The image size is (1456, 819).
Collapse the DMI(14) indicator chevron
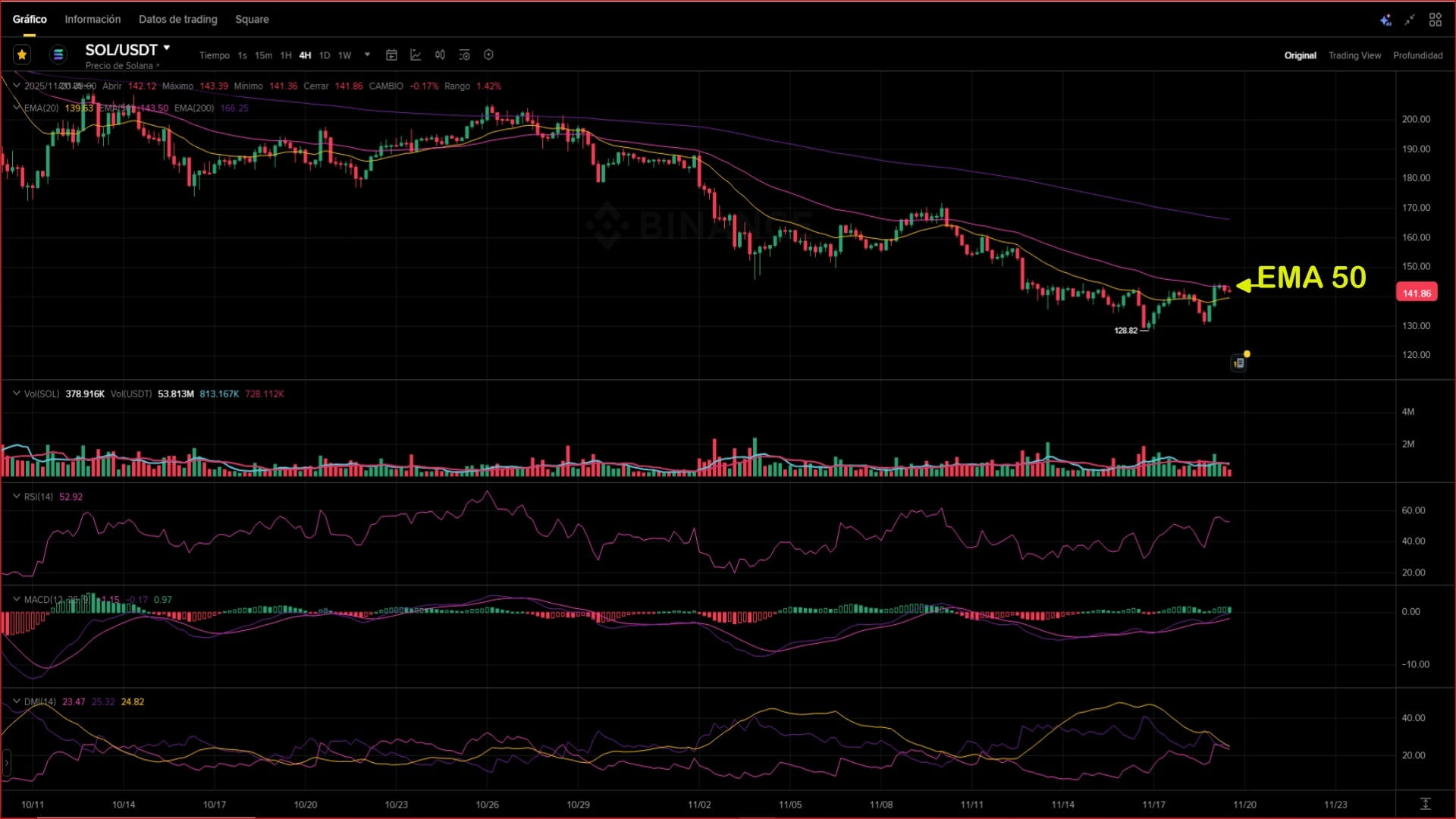point(16,701)
